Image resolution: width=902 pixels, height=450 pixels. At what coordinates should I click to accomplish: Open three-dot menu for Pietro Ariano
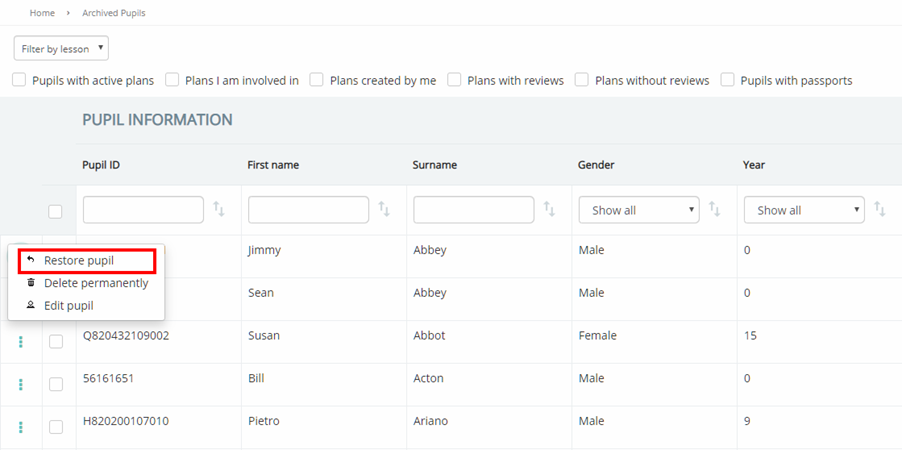21,427
